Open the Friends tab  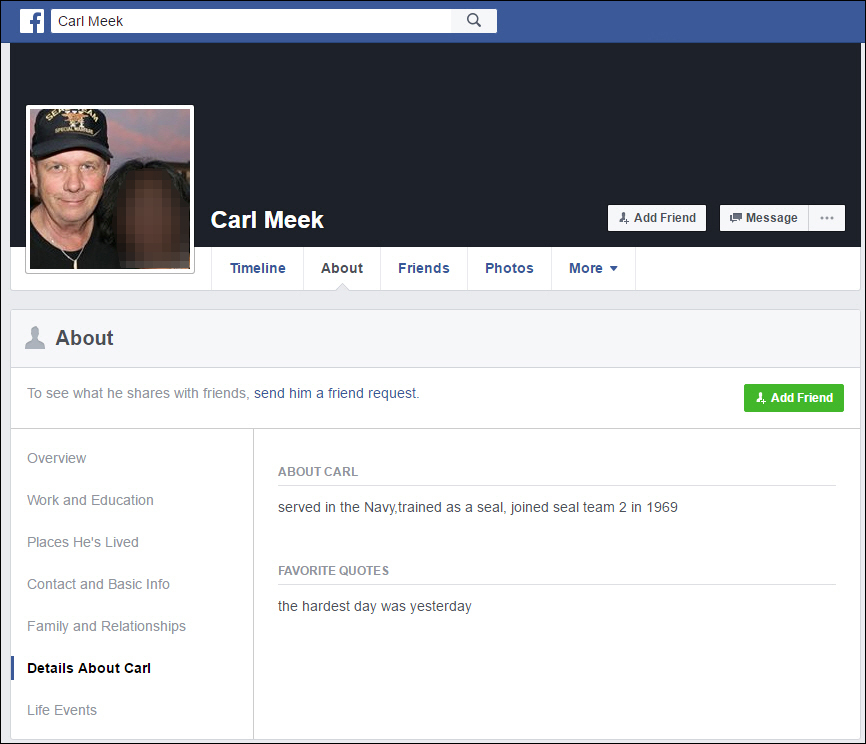[424, 268]
